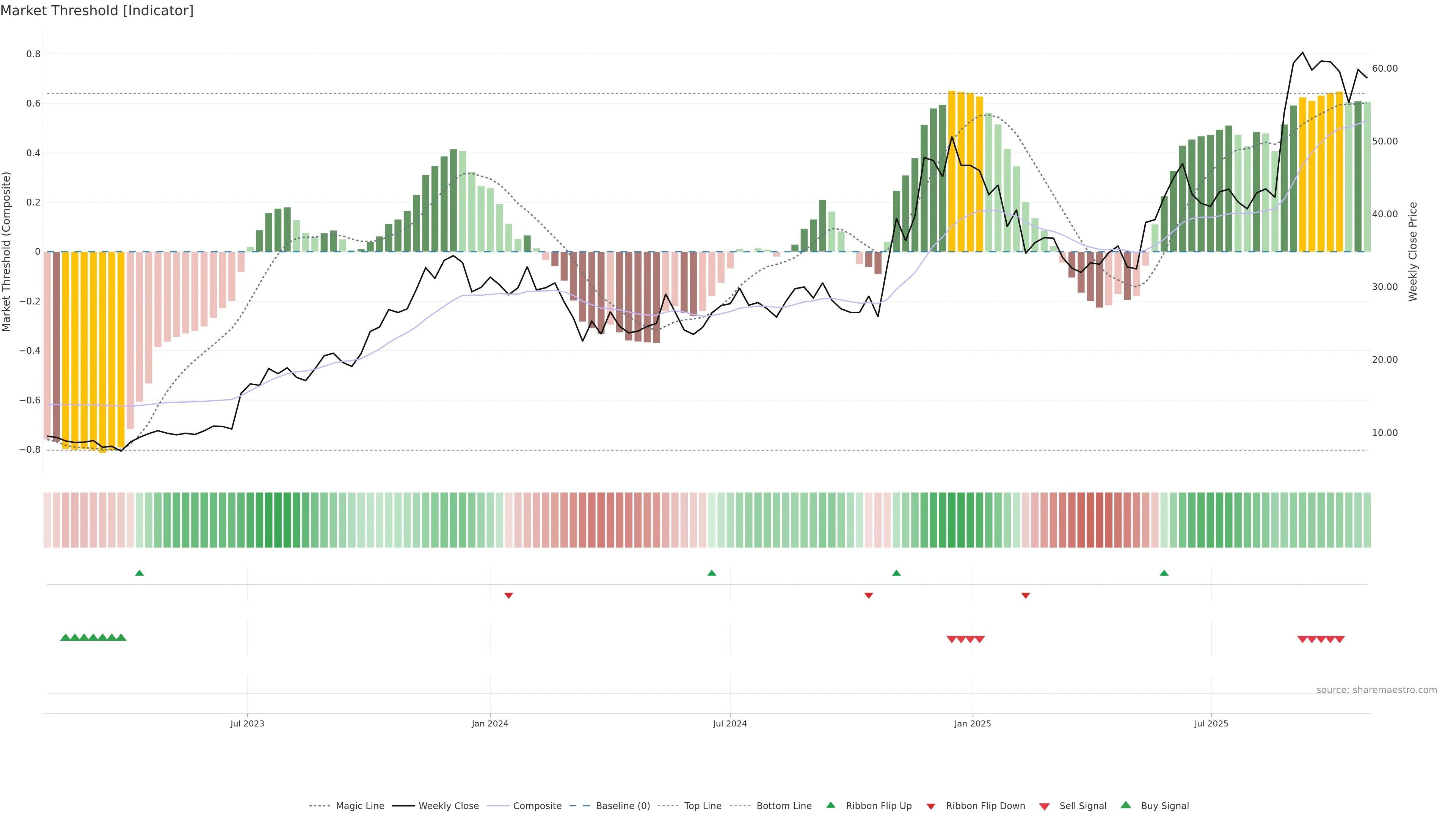Click the Market Threshold [Indicator] chart title
The image size is (1456, 819).
97,11
